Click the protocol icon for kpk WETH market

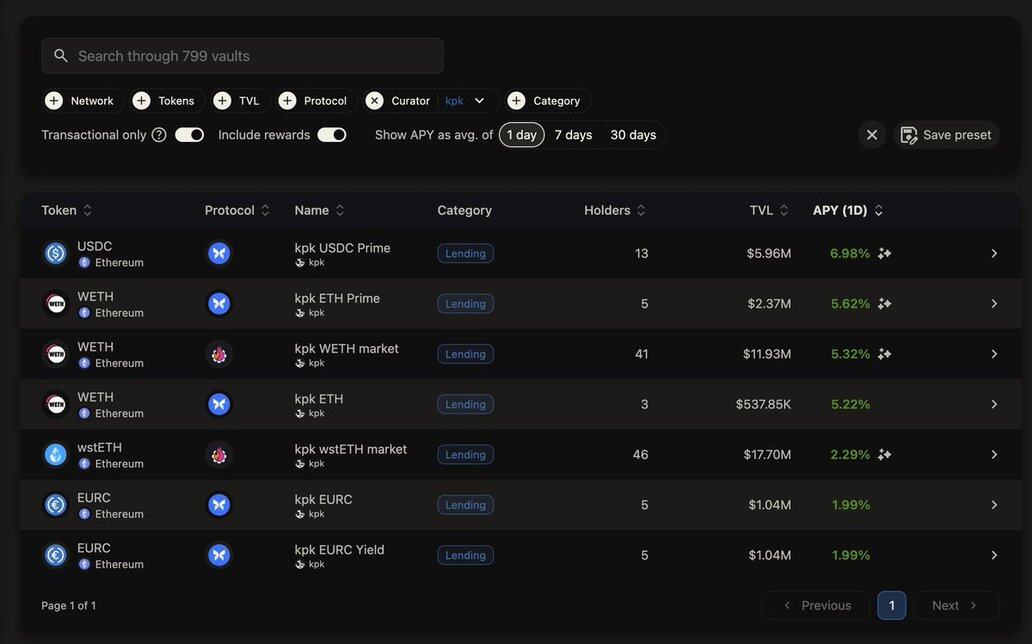point(219,354)
